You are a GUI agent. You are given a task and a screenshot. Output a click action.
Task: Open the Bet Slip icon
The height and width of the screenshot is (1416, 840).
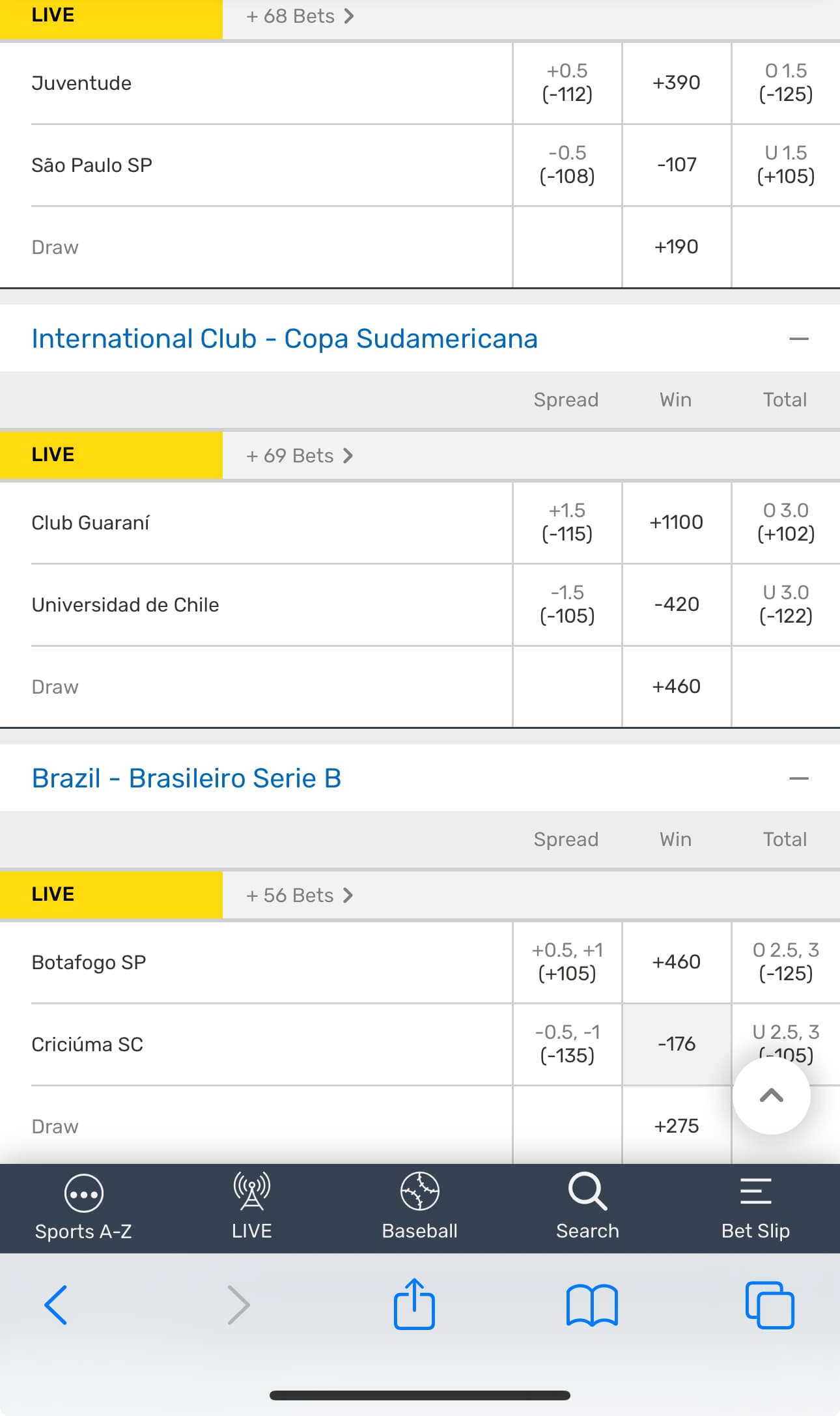point(755,1192)
